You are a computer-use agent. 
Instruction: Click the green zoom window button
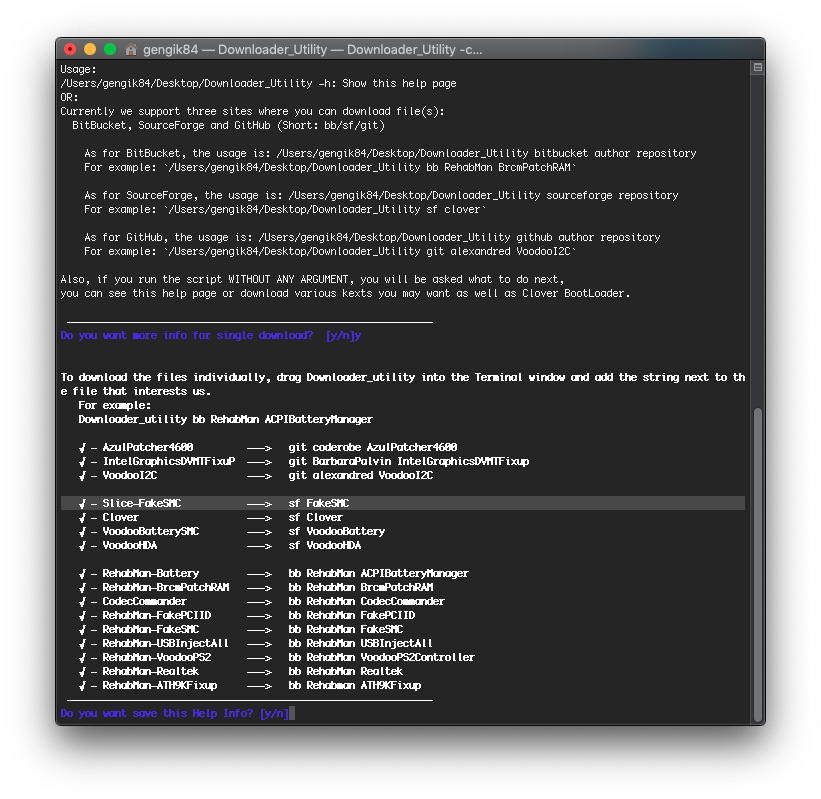[x=110, y=49]
